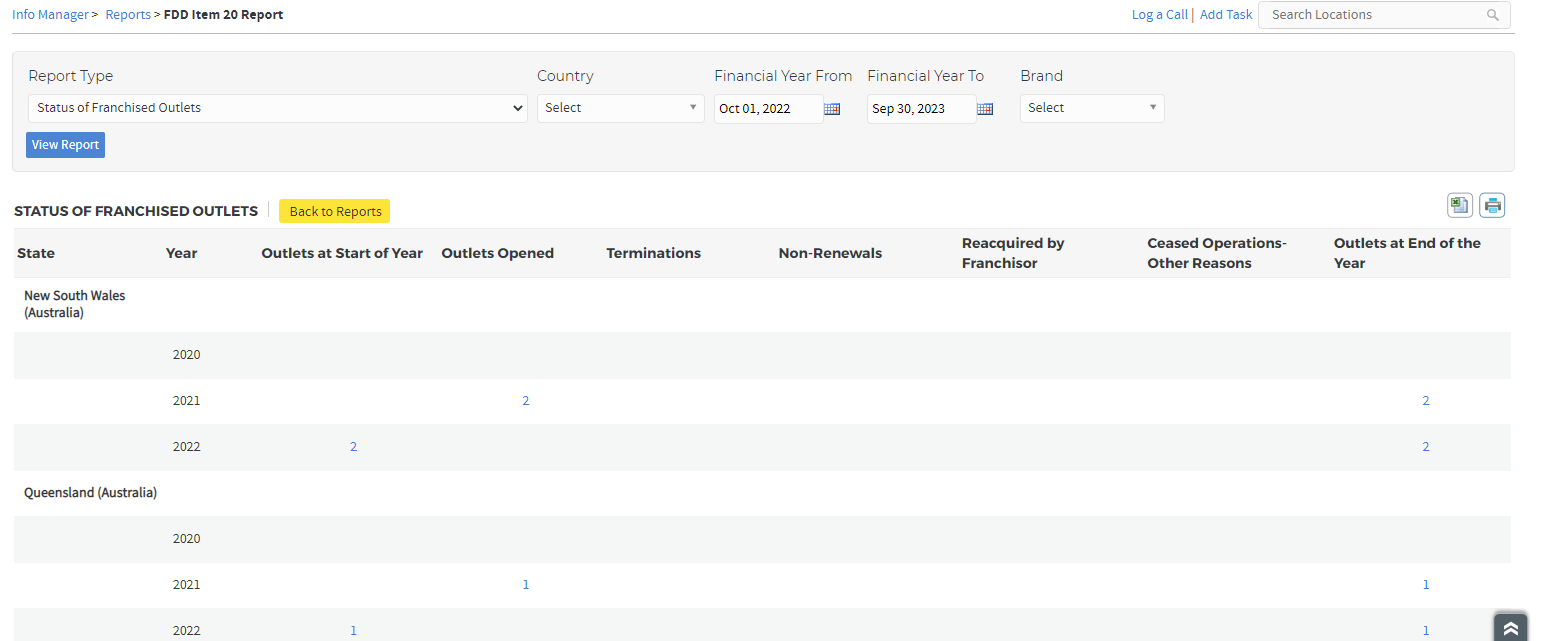The image size is (1543, 641).
Task: Click the 2022 year under Queensland
Action: (x=186, y=631)
